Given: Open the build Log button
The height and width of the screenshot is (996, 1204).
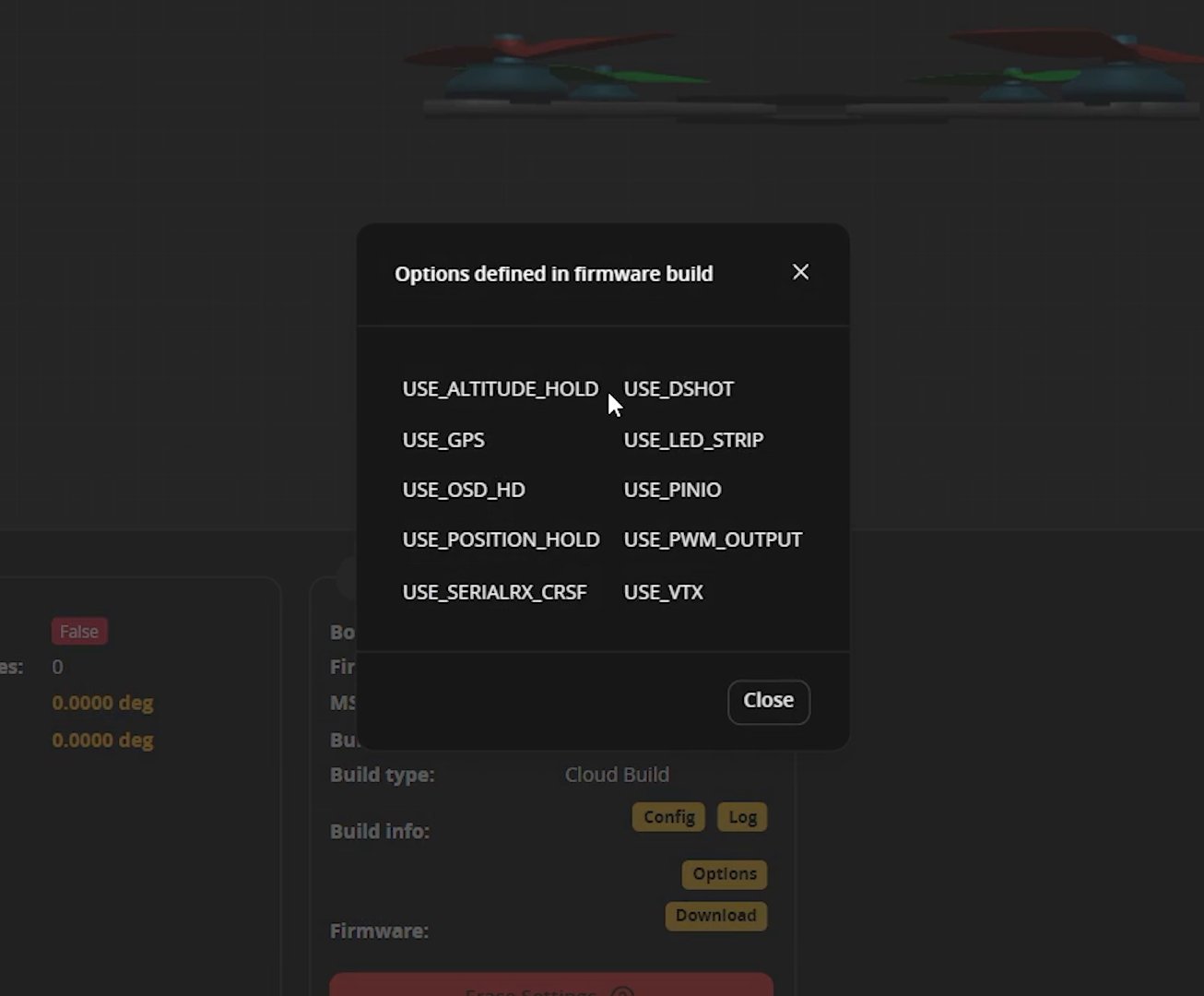Looking at the screenshot, I should (x=742, y=817).
